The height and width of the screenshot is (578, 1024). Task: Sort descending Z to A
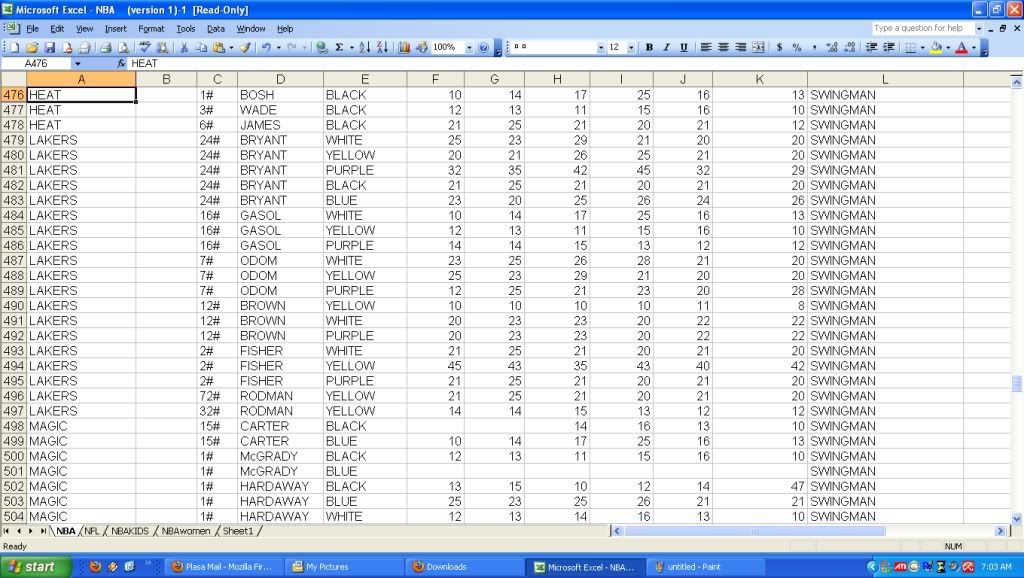(382, 47)
